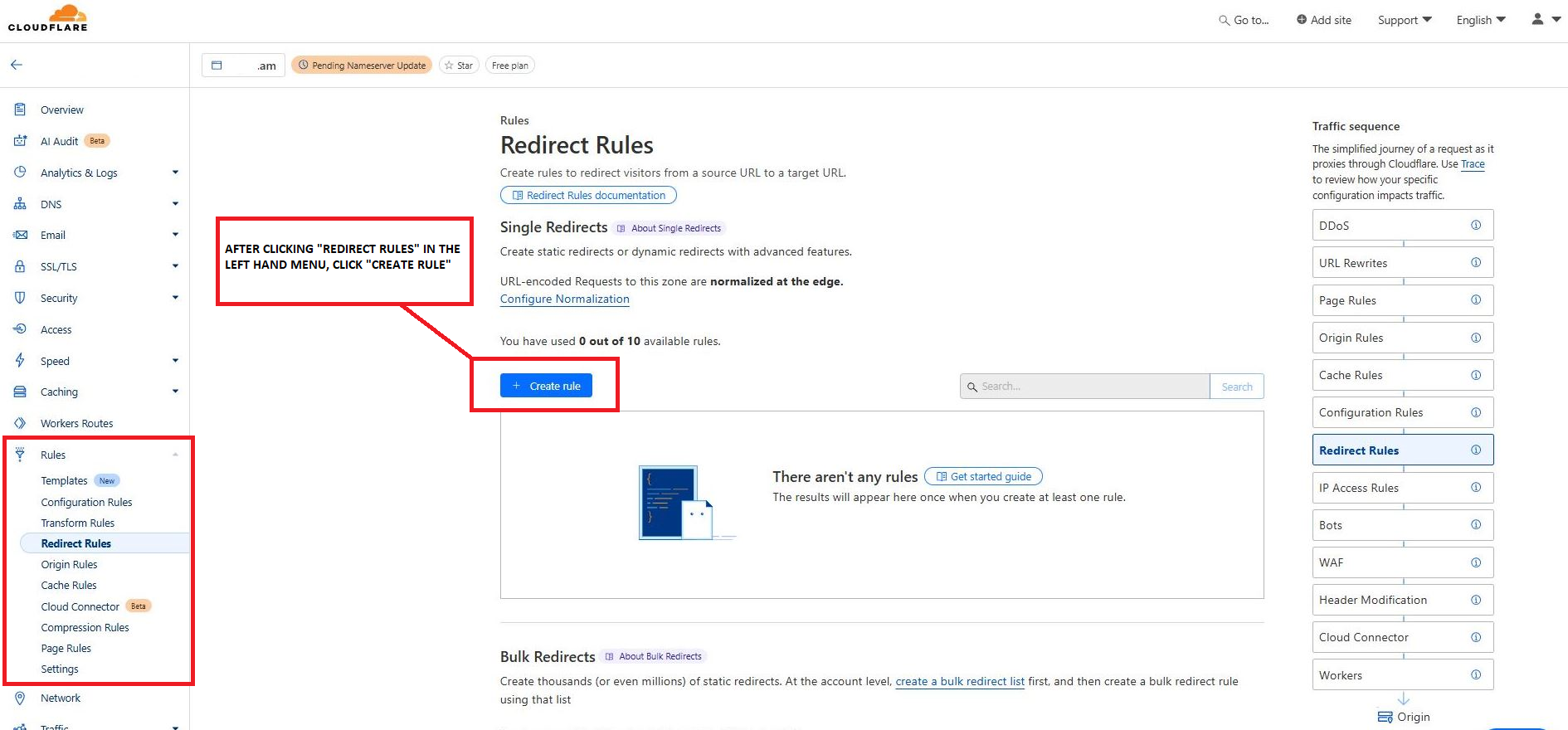Click the Get started guide button

[x=983, y=476]
